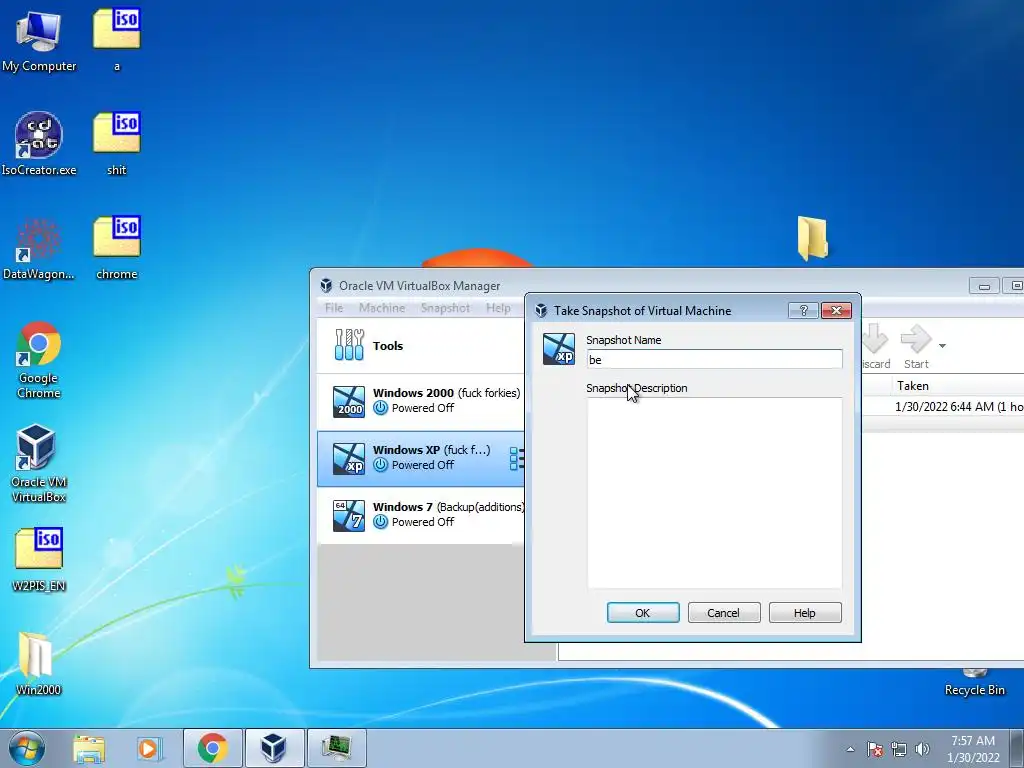Screen dimensions: 1024x768
Task: Click the Snapshot Name input field
Action: coord(714,359)
